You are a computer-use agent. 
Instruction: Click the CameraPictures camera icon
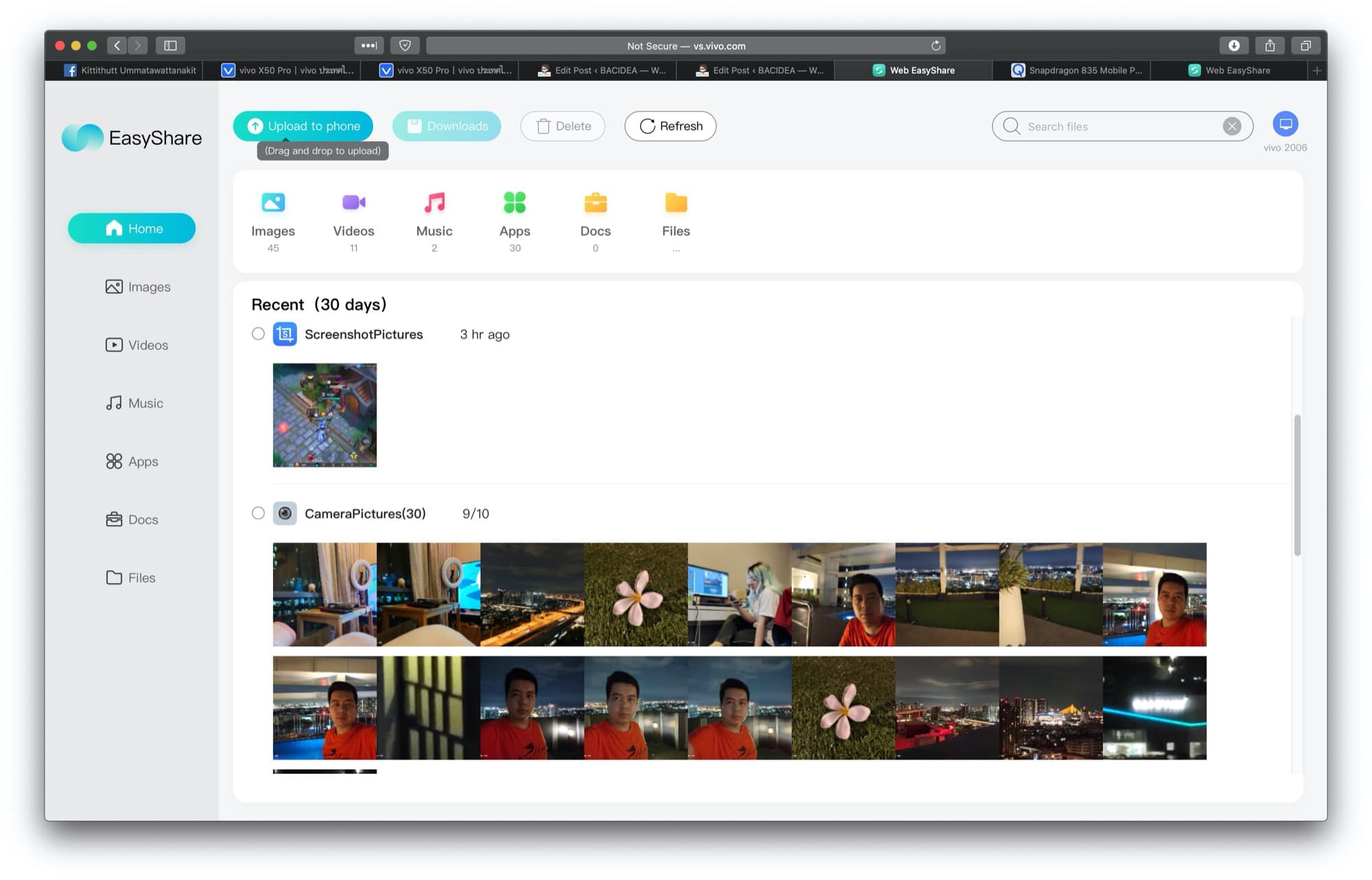[285, 513]
